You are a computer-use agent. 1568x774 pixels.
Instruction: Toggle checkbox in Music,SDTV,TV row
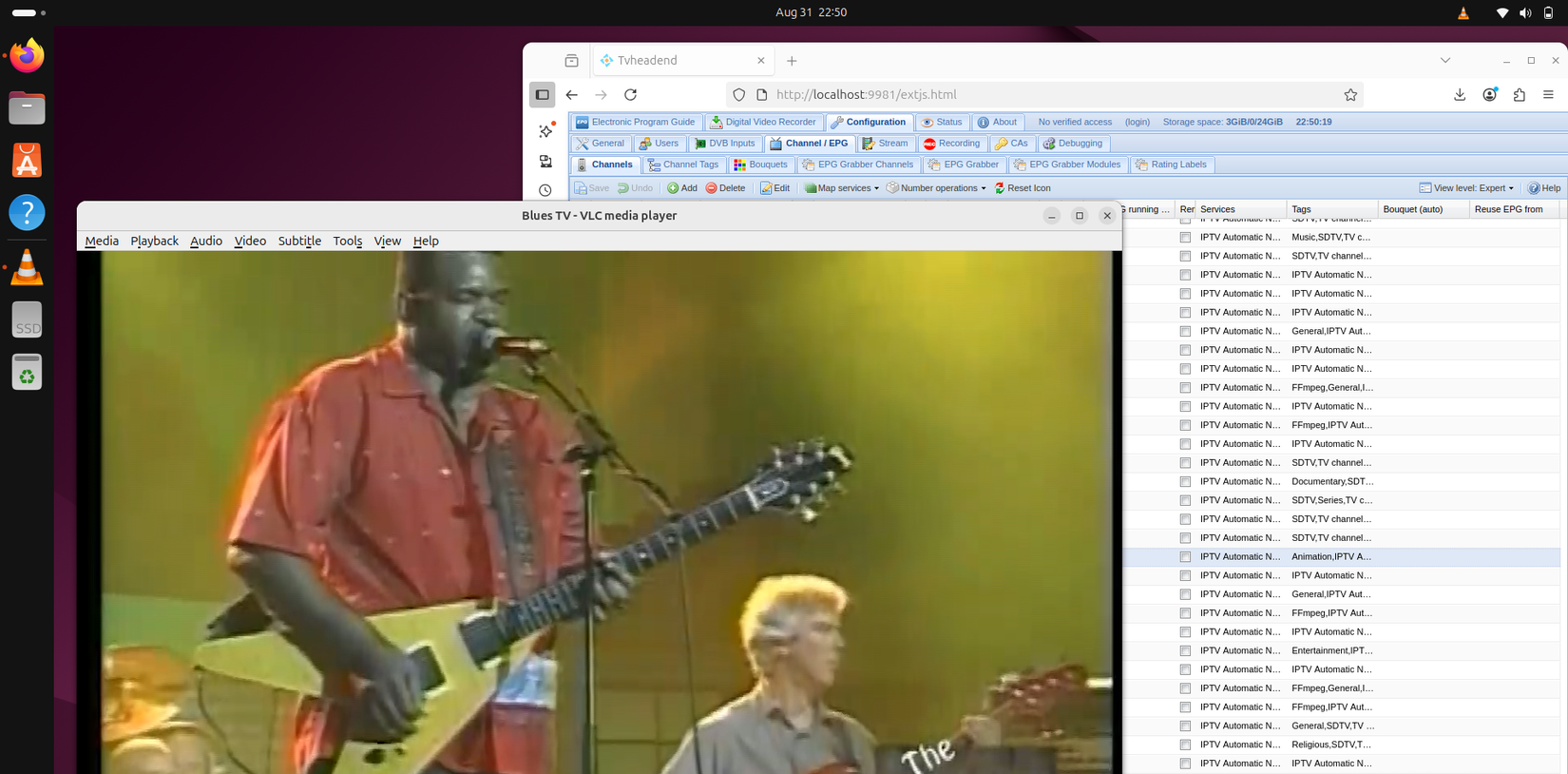click(1185, 238)
